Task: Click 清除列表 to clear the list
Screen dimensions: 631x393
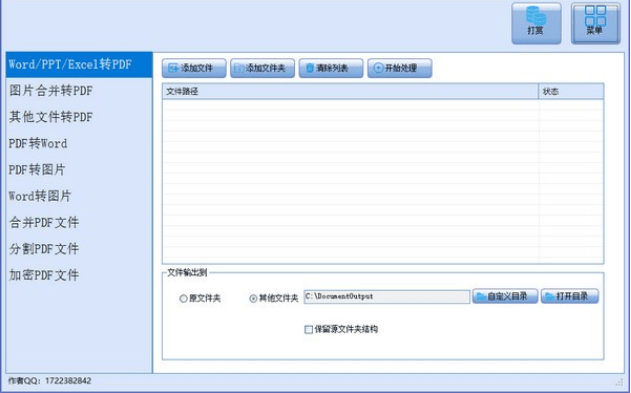Action: [331, 68]
